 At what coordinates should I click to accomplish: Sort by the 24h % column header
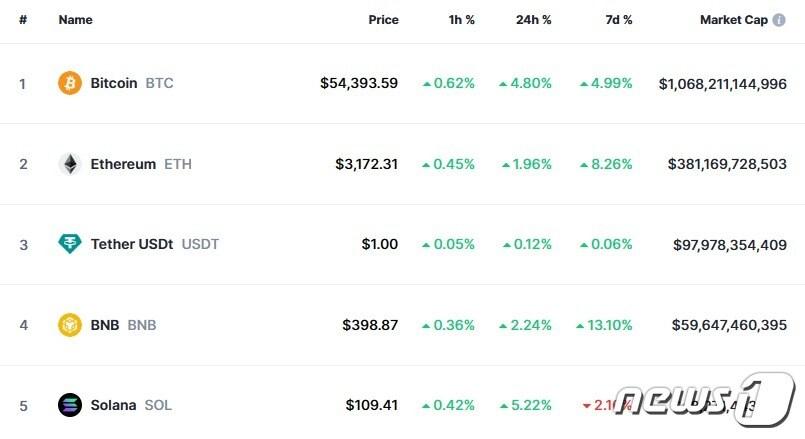[x=533, y=20]
